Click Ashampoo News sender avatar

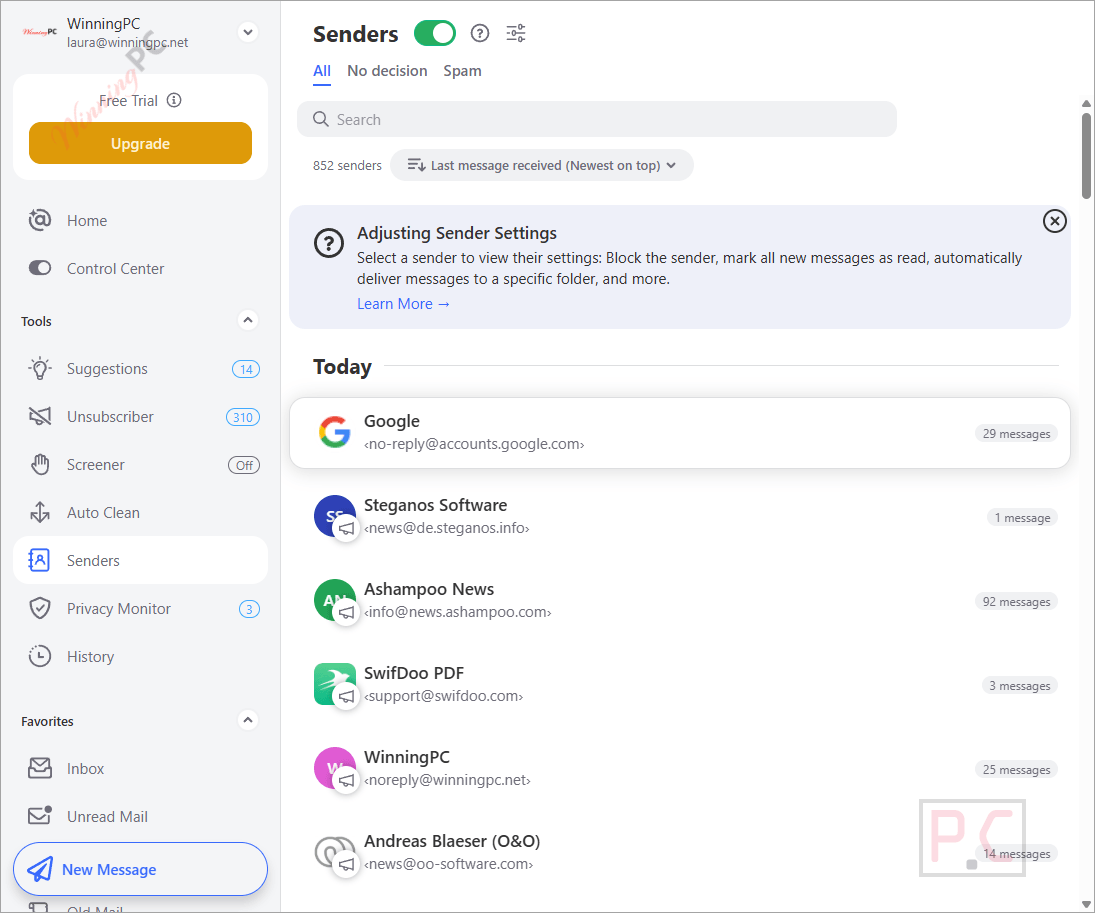335,600
